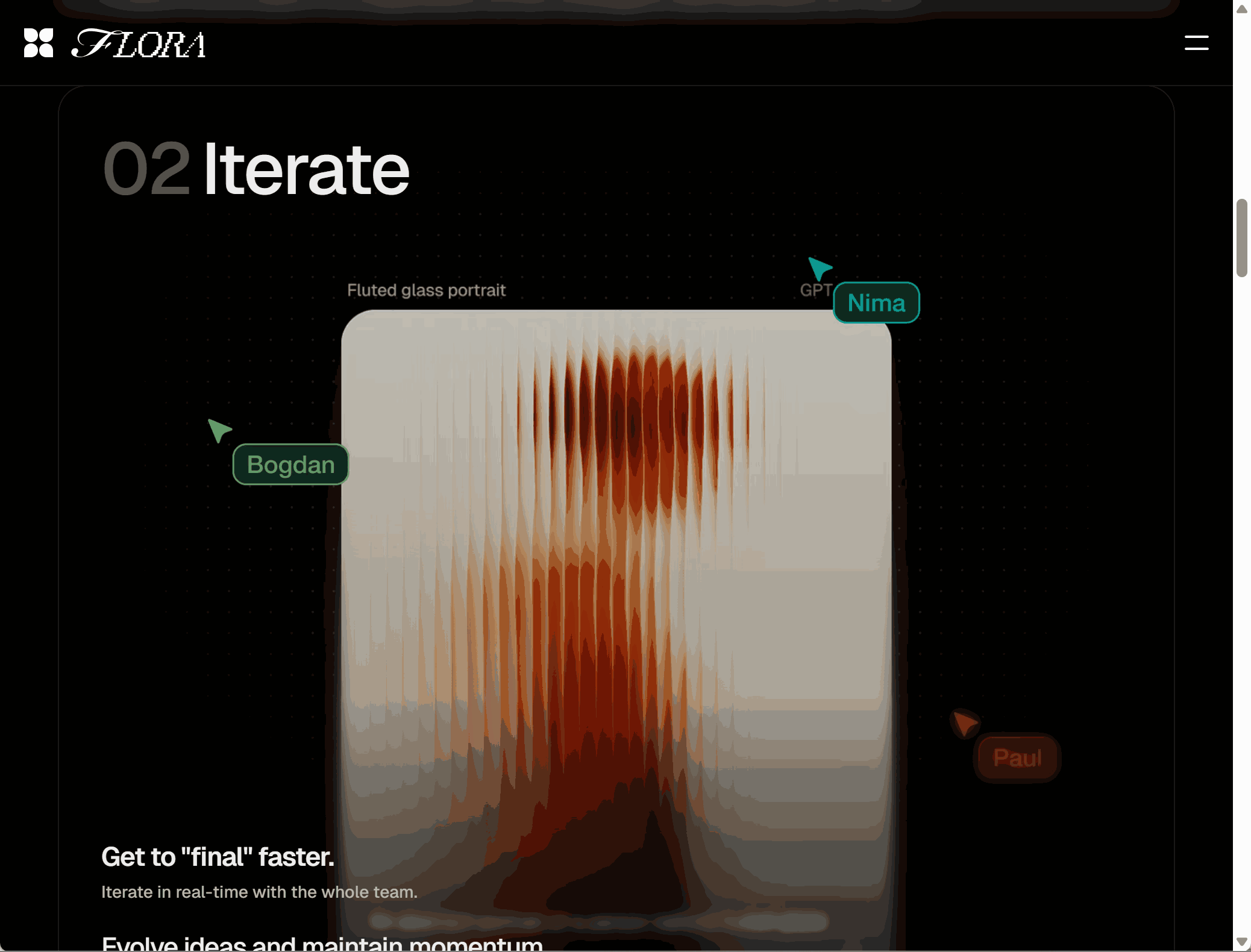1251x952 pixels.
Task: Click the four-petal Flora logo icon
Action: (39, 43)
